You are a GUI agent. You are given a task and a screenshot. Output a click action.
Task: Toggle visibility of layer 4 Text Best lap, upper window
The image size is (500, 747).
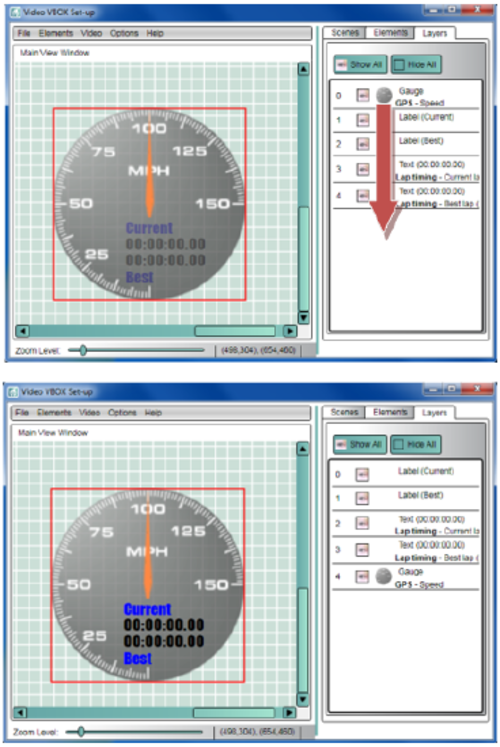[x=363, y=195]
